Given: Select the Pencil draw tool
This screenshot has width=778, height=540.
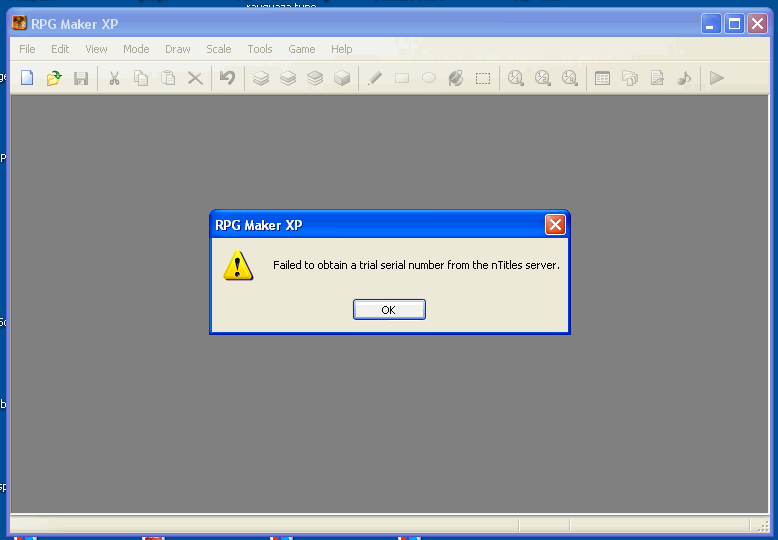Looking at the screenshot, I should point(375,78).
